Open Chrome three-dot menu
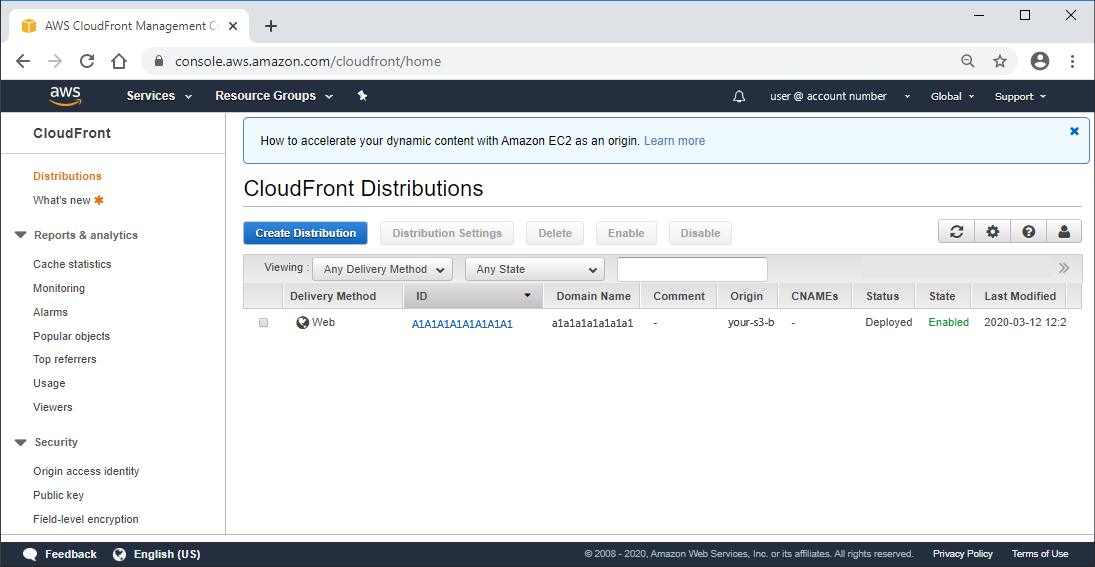 tap(1073, 61)
